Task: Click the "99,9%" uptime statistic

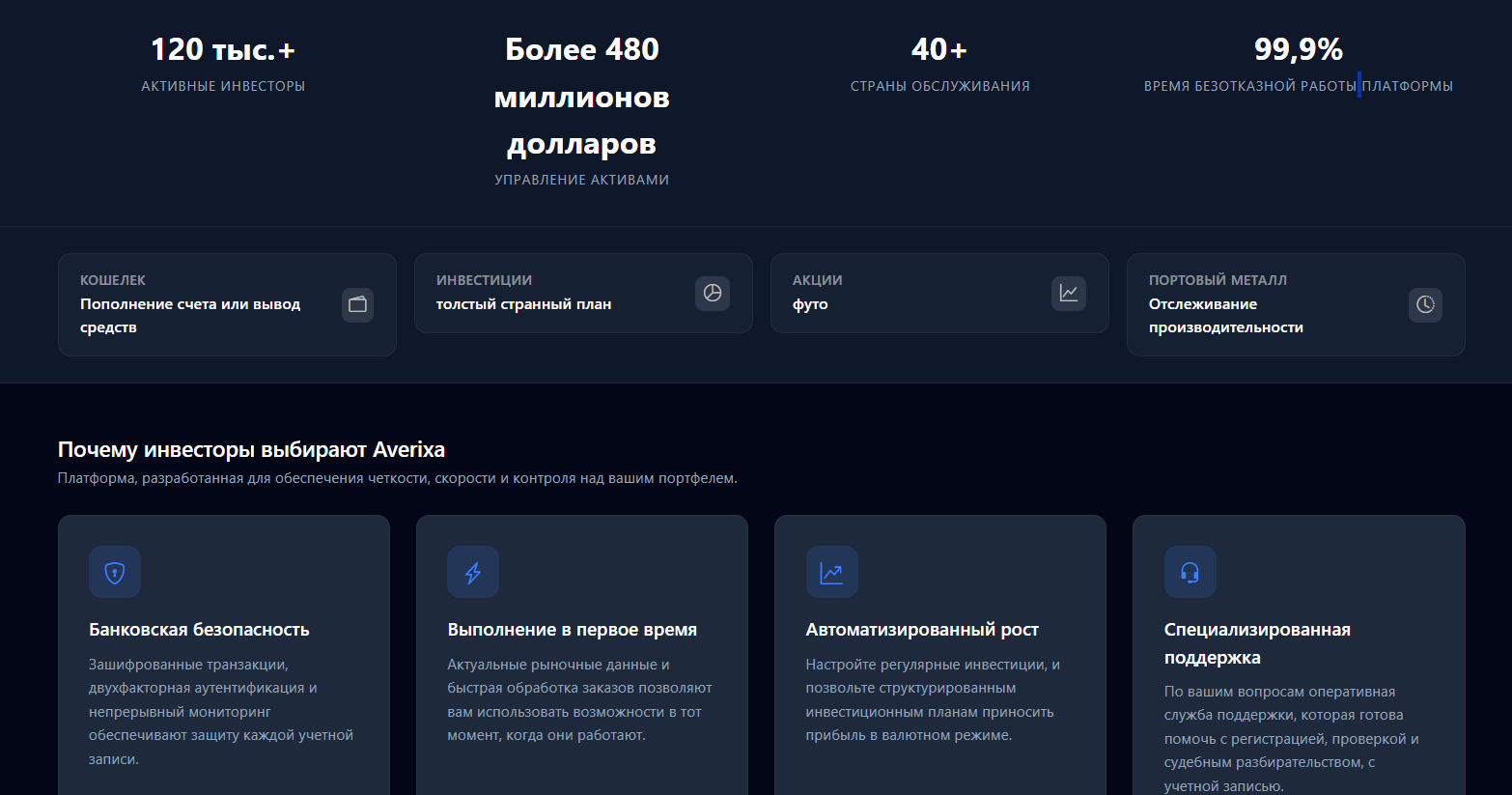Action: coord(1299,49)
